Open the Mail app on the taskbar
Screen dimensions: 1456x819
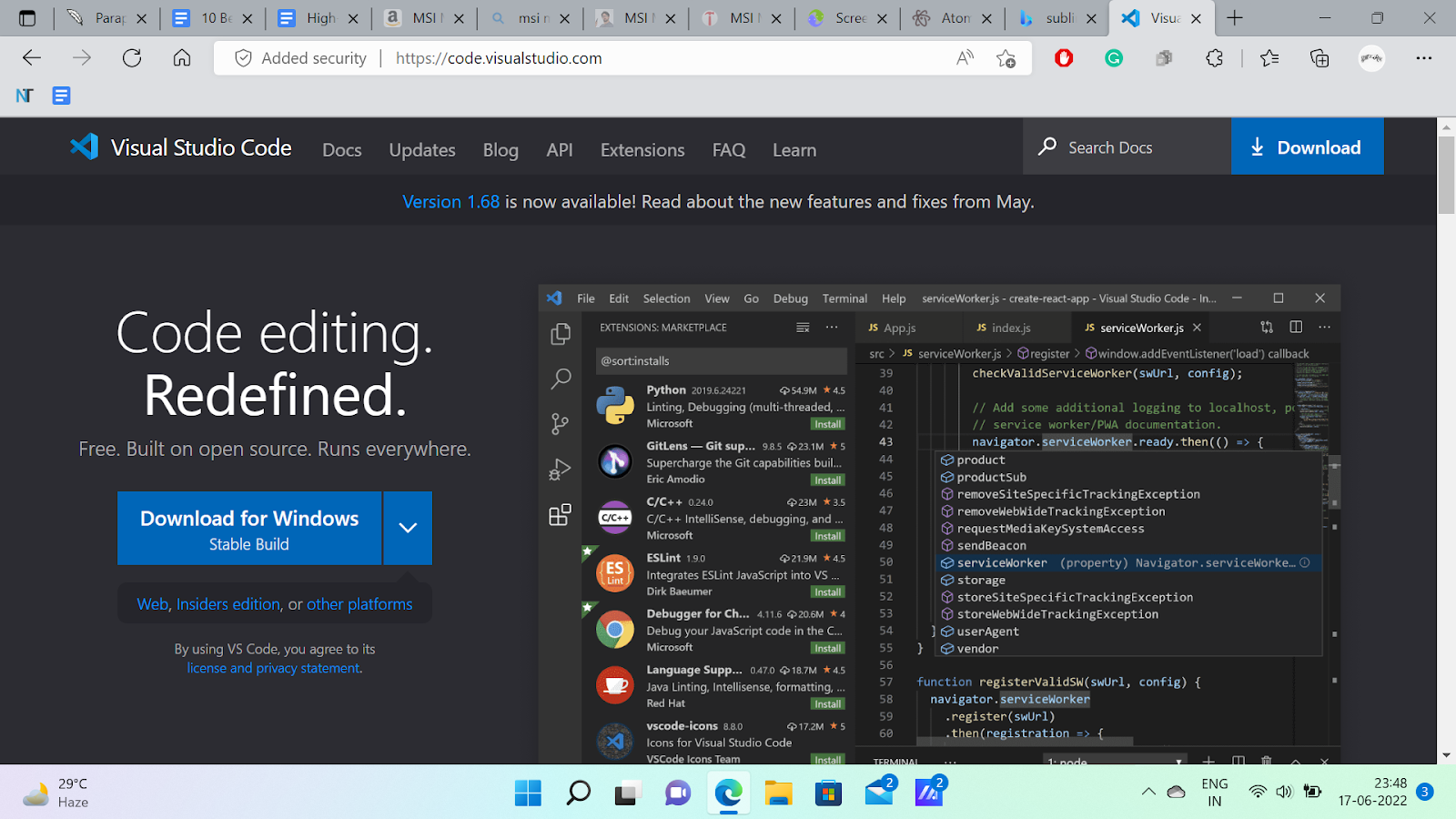click(879, 793)
